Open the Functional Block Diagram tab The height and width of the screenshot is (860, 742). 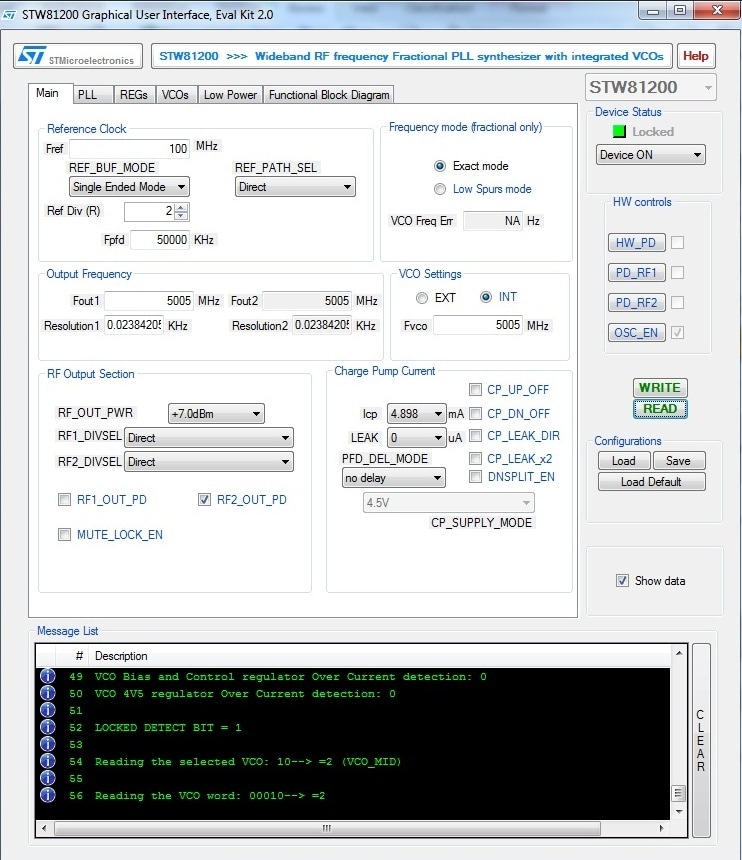[328, 95]
